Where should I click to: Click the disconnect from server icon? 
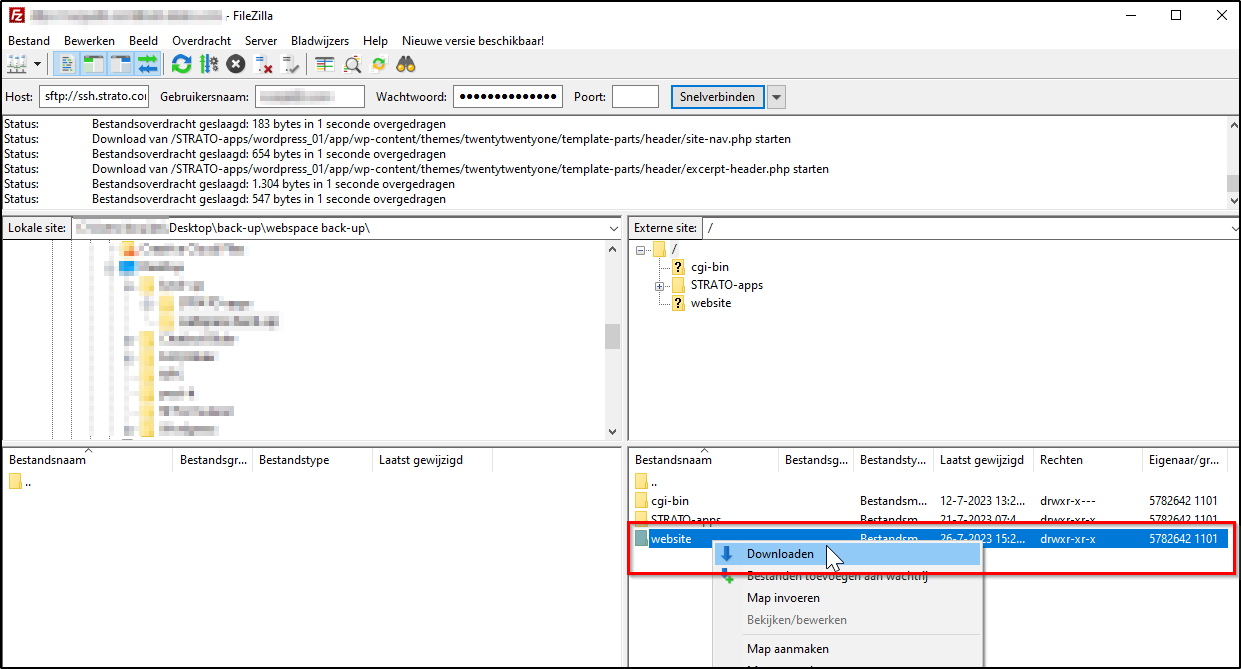[264, 64]
